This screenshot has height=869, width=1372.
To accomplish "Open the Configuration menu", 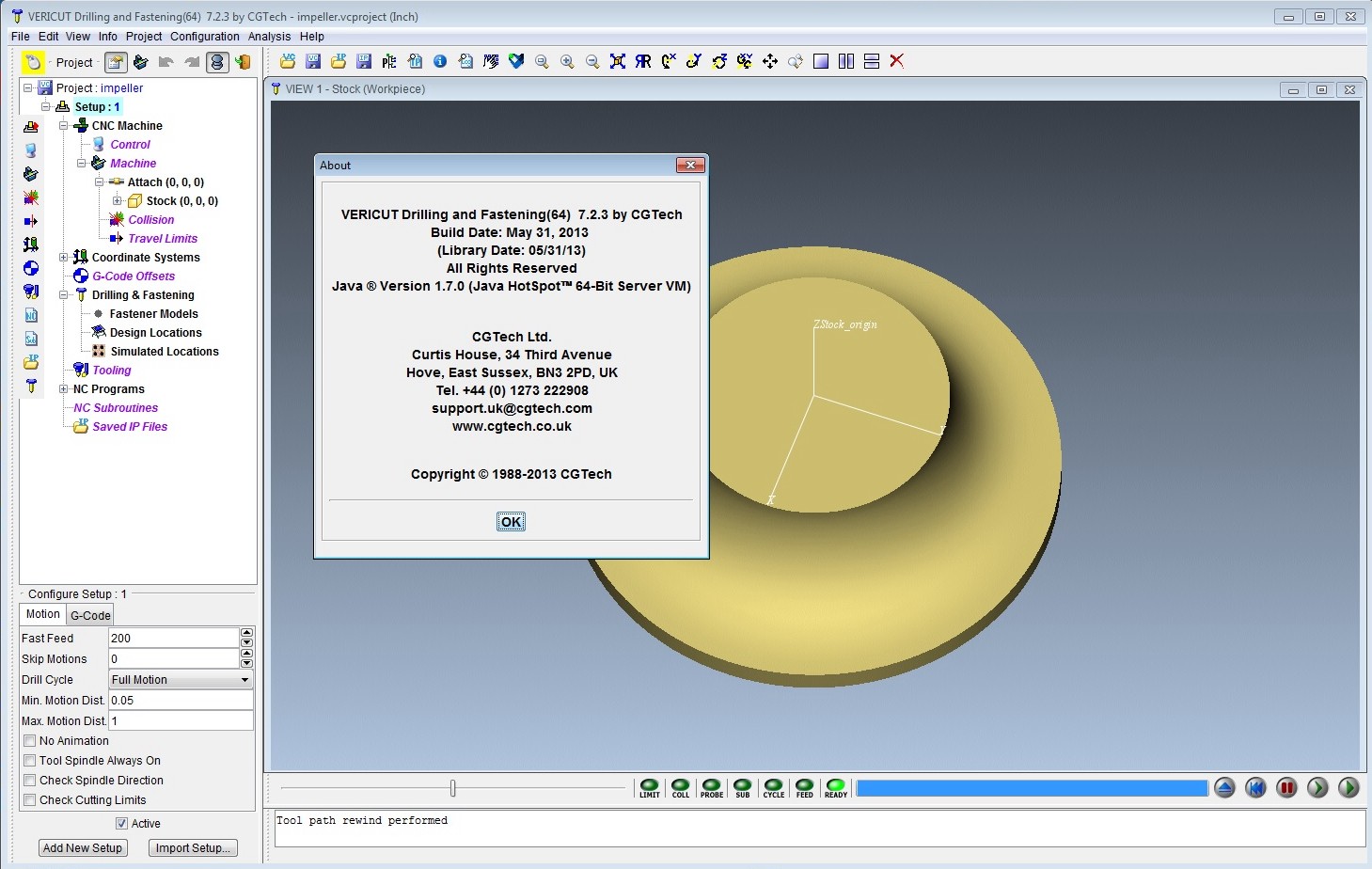I will pyautogui.click(x=205, y=37).
